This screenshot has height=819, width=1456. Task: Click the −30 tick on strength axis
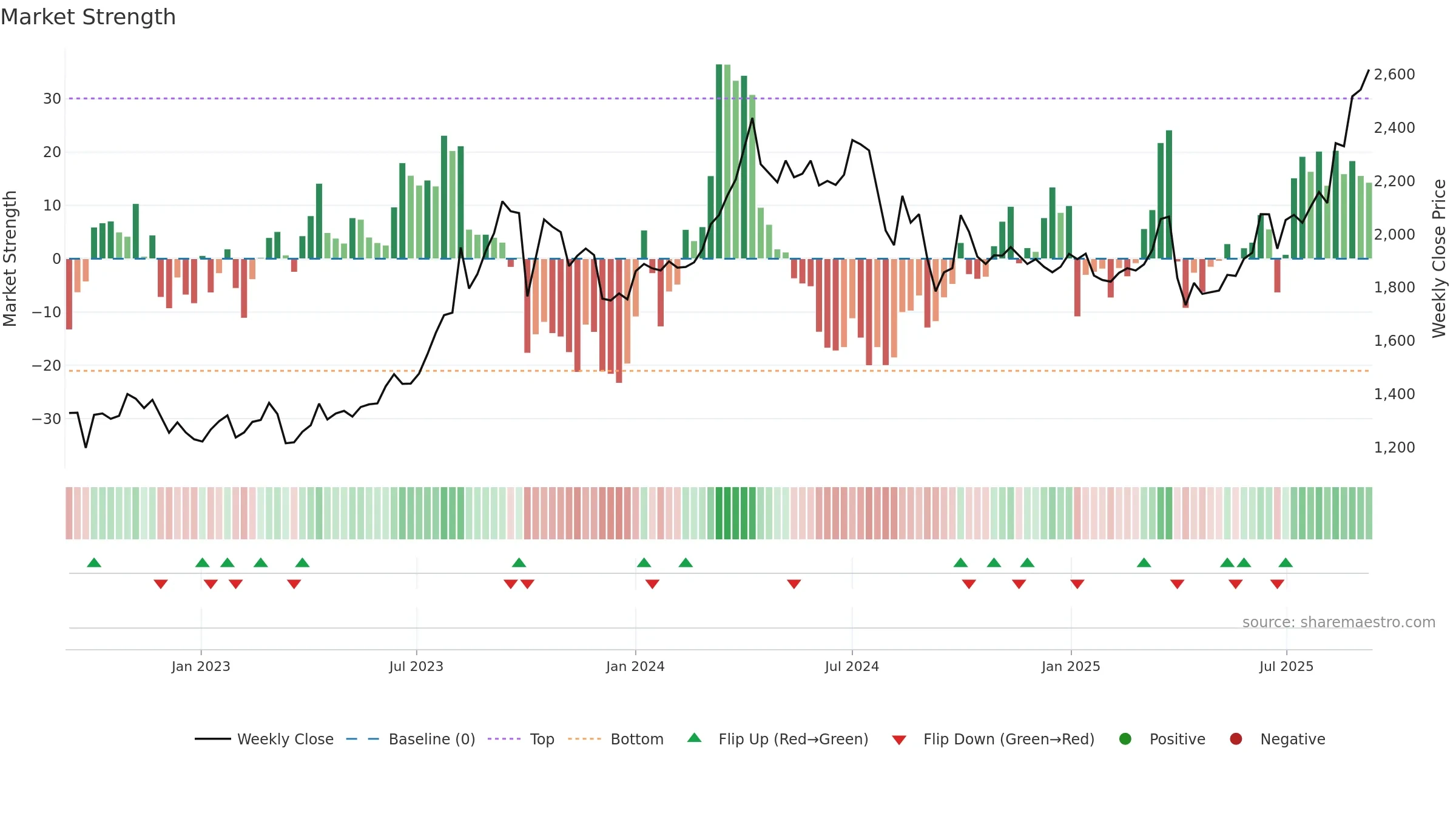(x=47, y=419)
